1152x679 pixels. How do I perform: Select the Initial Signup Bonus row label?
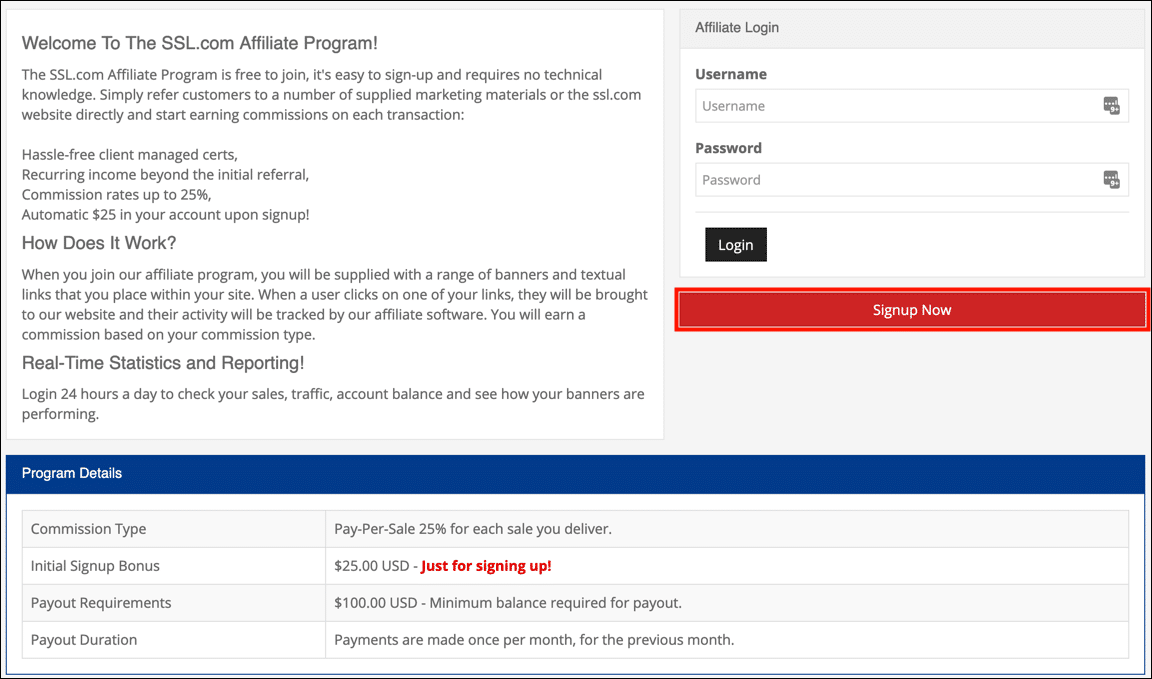click(95, 566)
